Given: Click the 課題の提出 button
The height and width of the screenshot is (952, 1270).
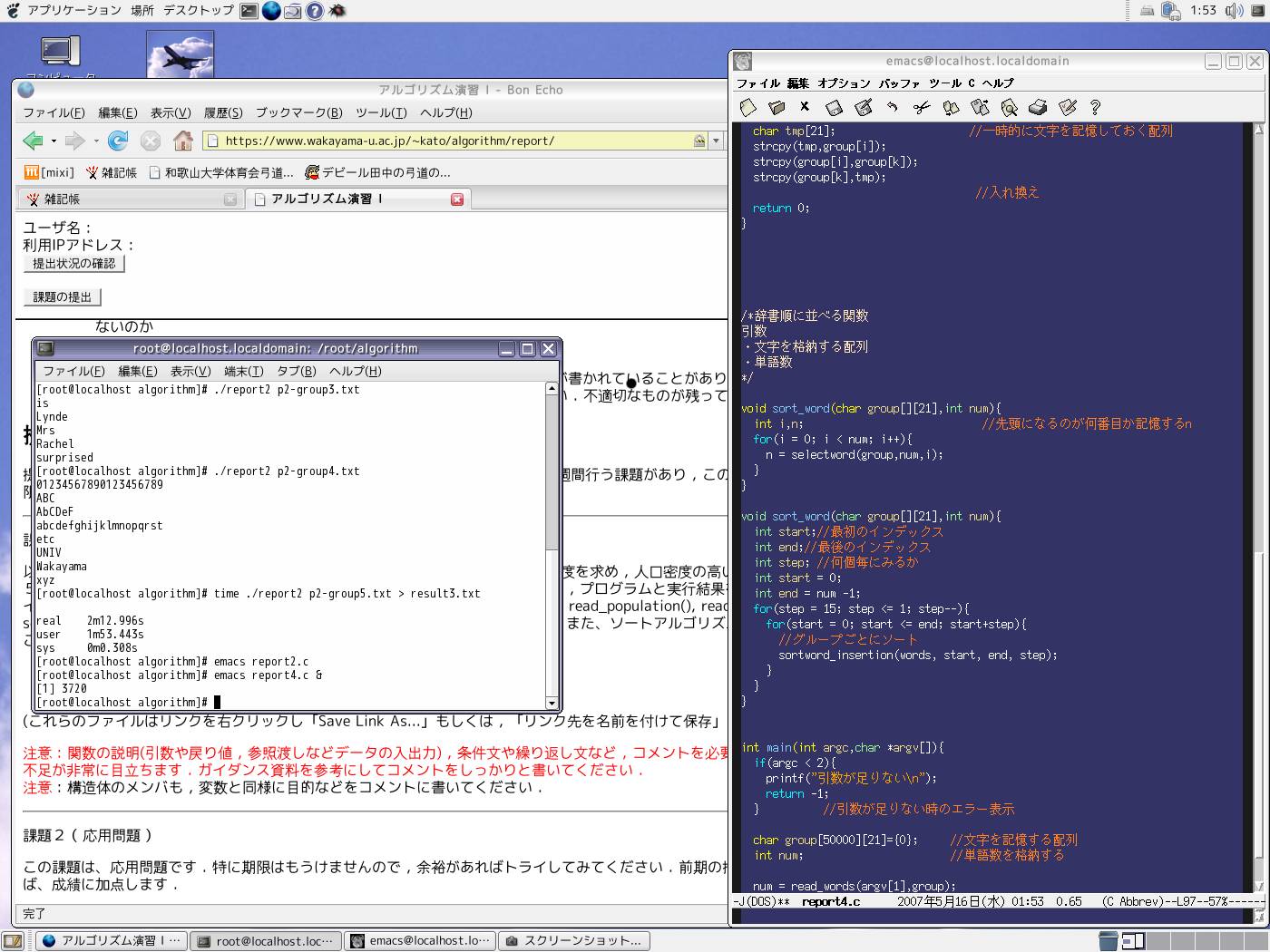Looking at the screenshot, I should point(62,296).
